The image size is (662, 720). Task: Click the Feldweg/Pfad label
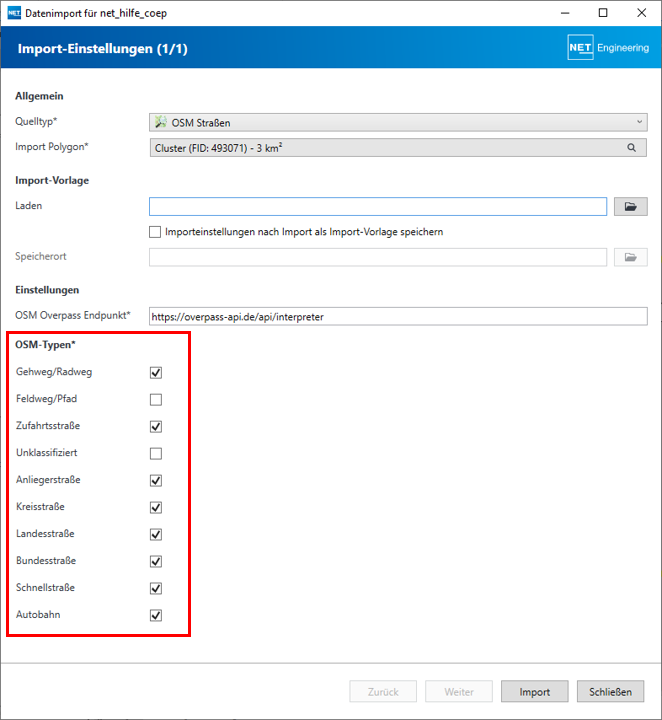click(x=46, y=399)
